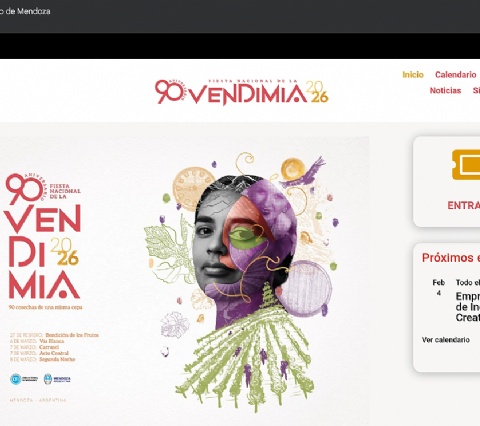Click the round blue emblem on poster
The image size is (480, 426).
[x=16, y=379]
